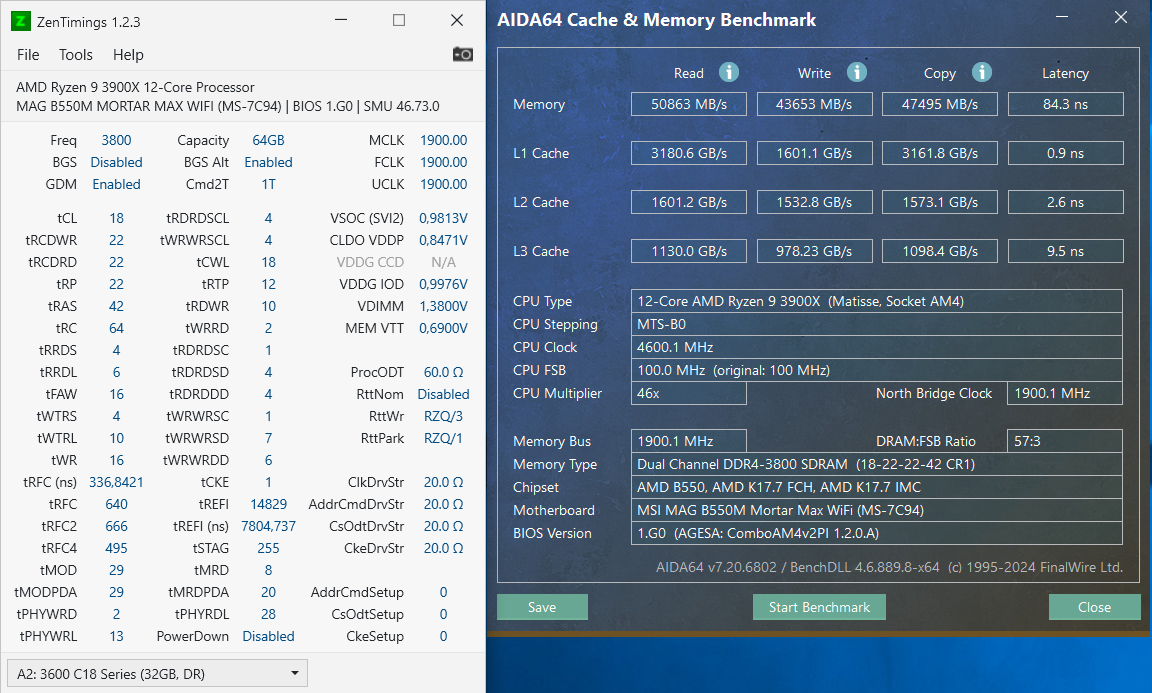
Task: Click the BGS Alt value Enabled
Action: (x=268, y=162)
